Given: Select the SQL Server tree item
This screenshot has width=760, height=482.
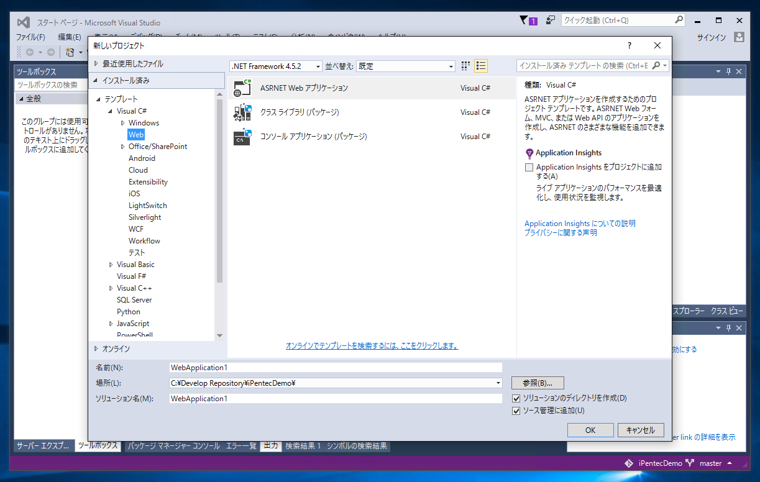Looking at the screenshot, I should coord(134,300).
